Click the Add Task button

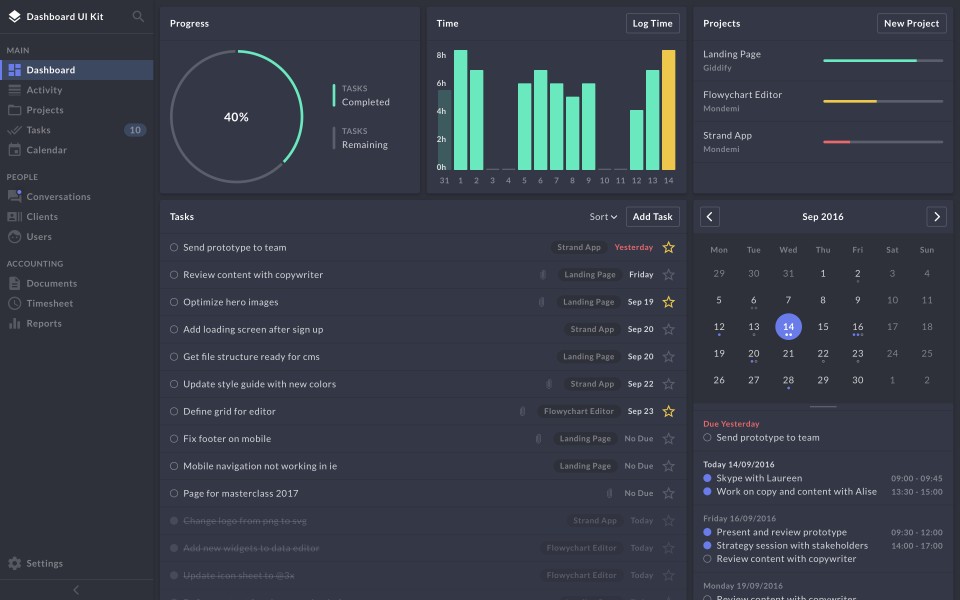pyautogui.click(x=652, y=217)
